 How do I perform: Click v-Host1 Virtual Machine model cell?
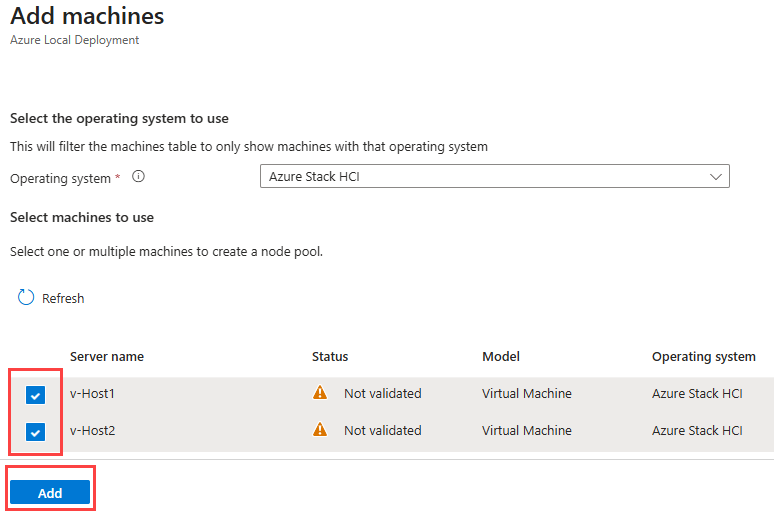pos(527,393)
